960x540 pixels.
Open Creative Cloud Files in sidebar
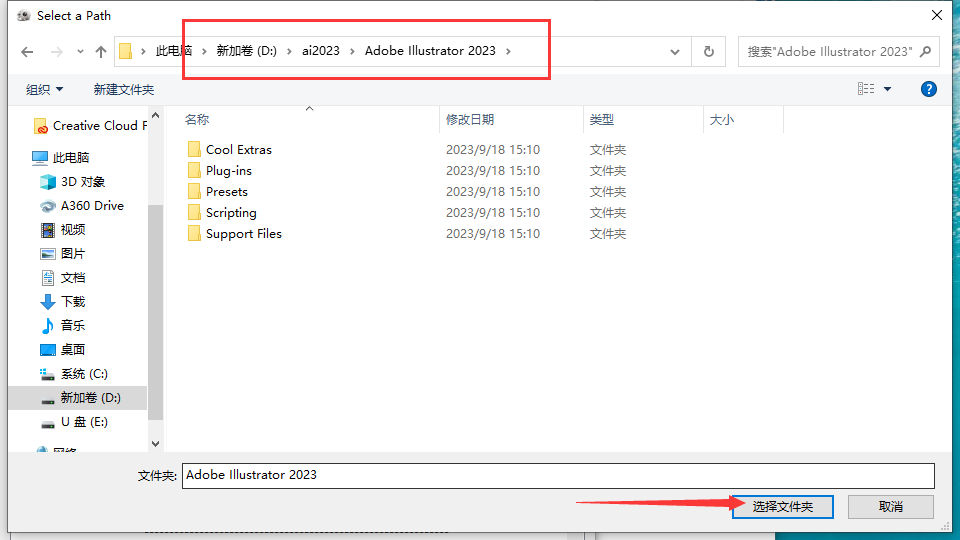coord(90,126)
